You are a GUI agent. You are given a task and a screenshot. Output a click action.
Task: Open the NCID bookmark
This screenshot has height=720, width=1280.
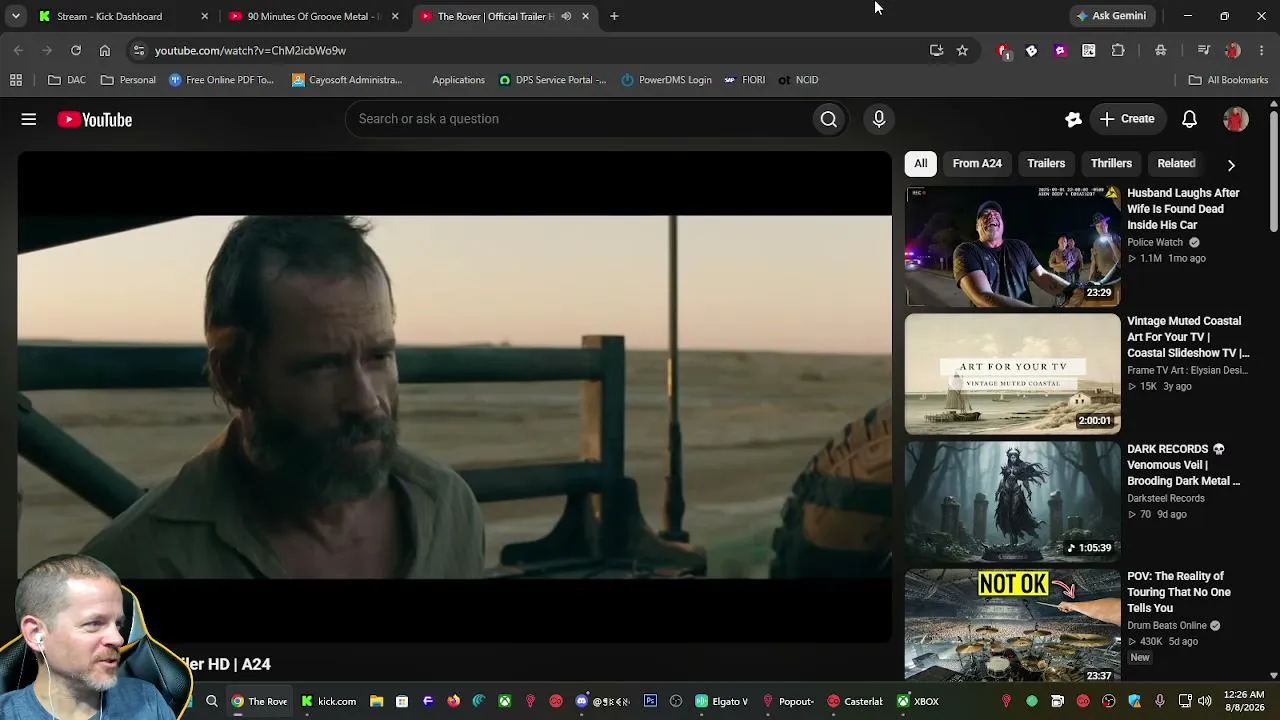[x=798, y=80]
